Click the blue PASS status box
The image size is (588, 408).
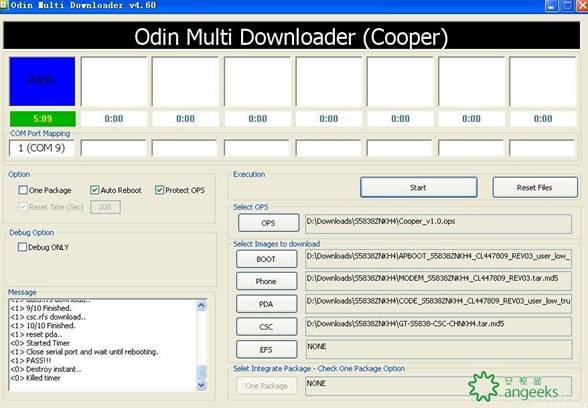coord(42,81)
